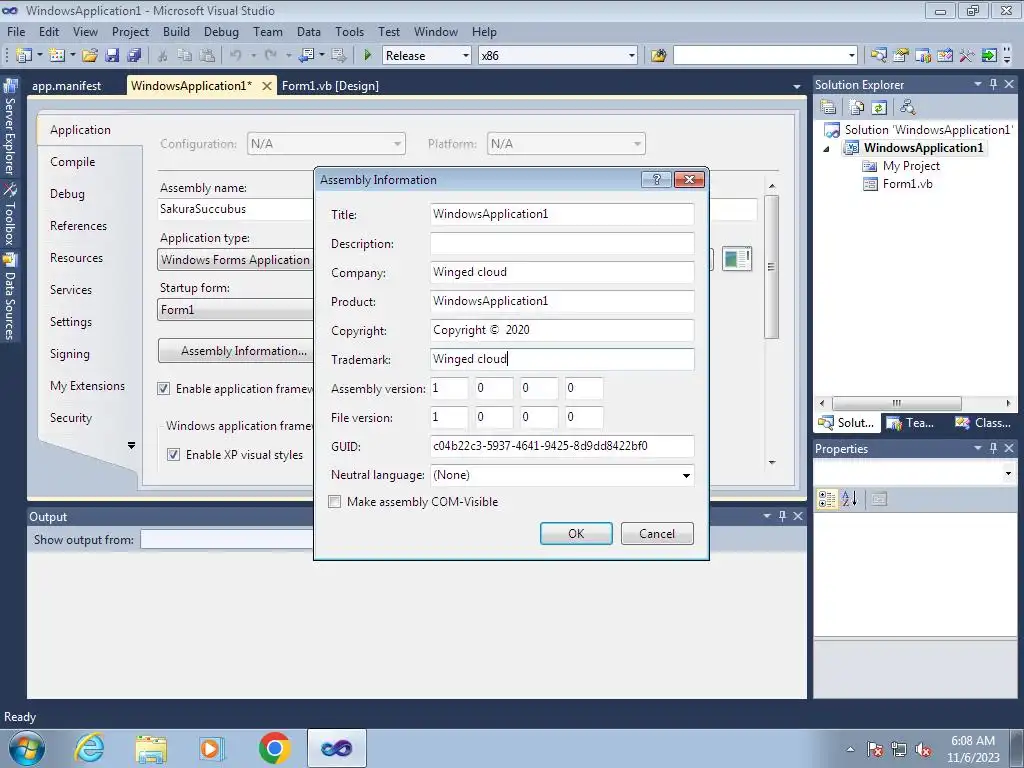Image resolution: width=1024 pixels, height=768 pixels.
Task: Click the GUID input field
Action: [x=562, y=446]
